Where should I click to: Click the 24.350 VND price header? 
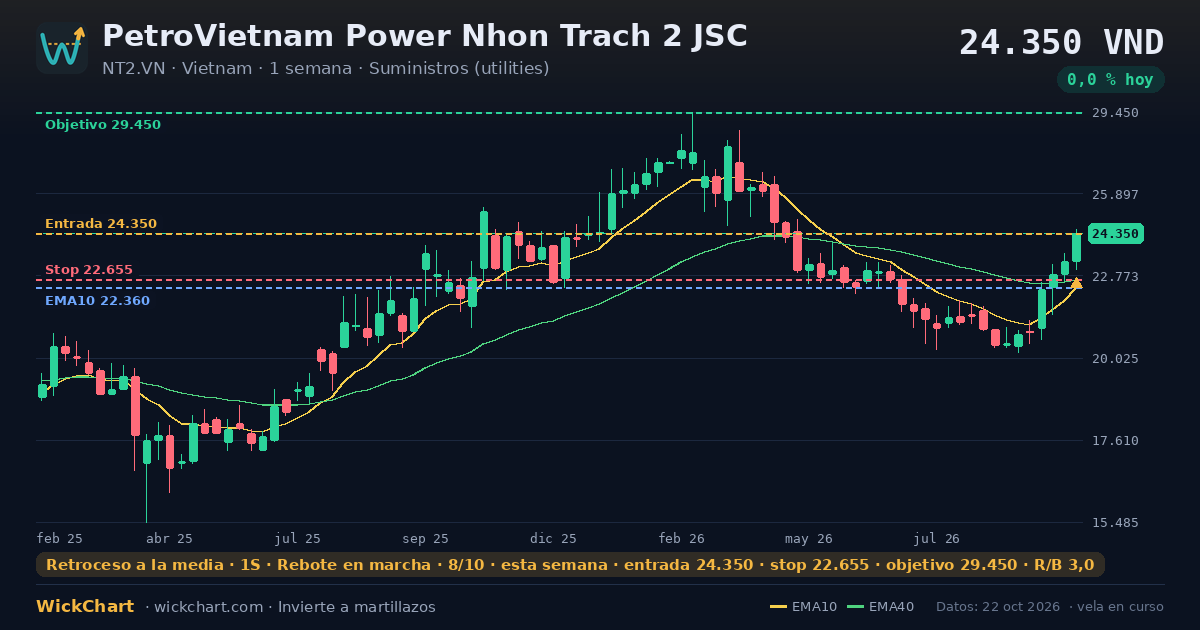coord(1061,43)
